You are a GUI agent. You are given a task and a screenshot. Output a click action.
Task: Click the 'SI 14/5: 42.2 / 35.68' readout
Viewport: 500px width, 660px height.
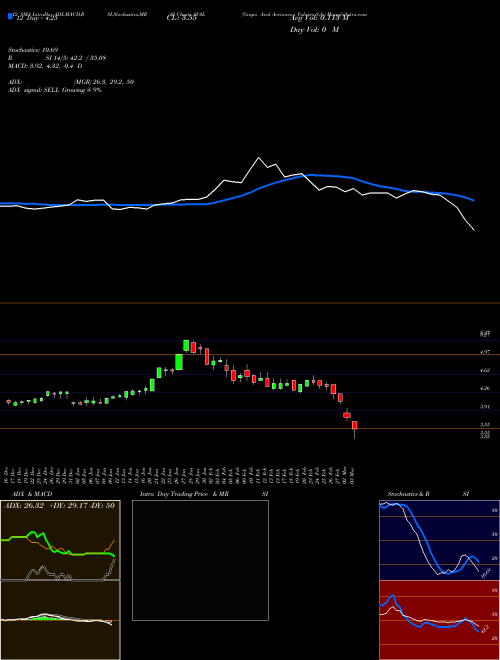click(x=76, y=58)
